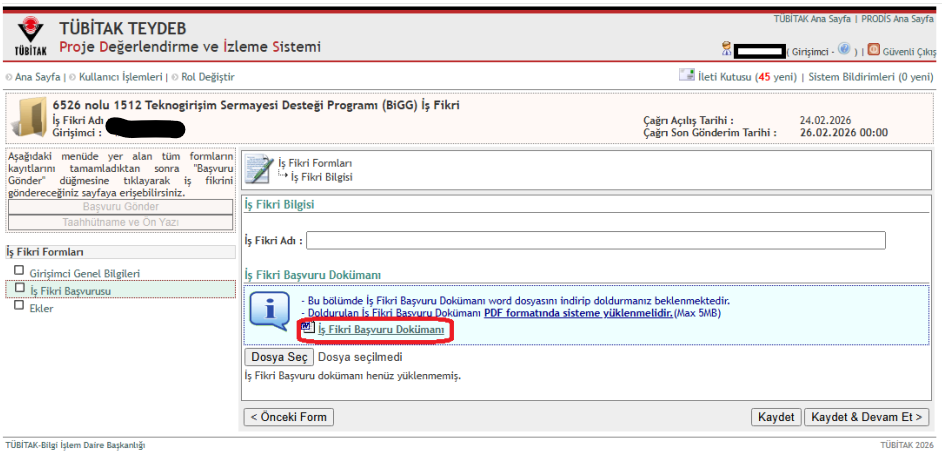Download the İş Fikri Başvuru Dokümanı link
The width and height of the screenshot is (942, 455).
pos(381,329)
